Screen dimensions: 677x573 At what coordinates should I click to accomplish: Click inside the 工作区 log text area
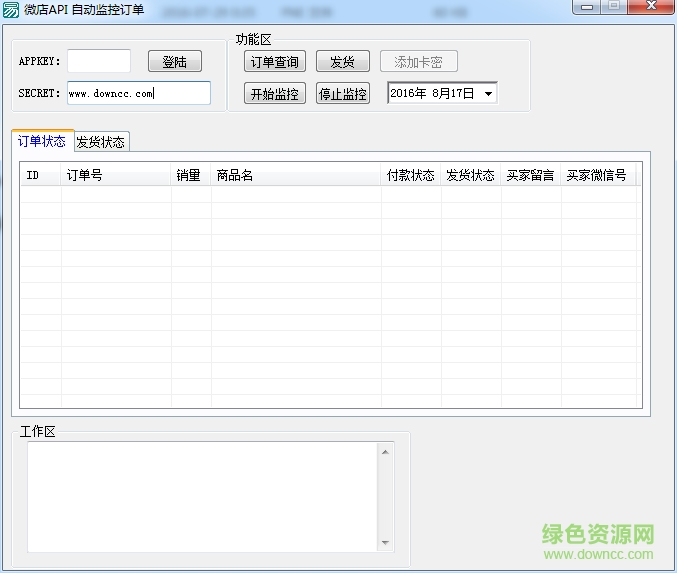202,497
